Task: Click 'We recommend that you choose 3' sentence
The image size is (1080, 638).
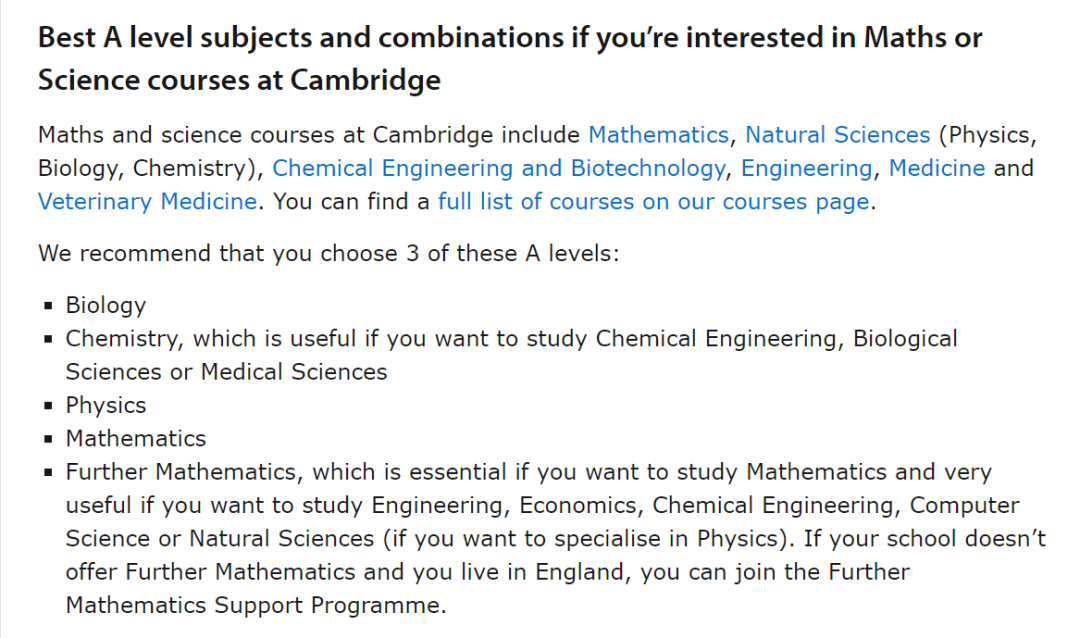Action: pos(329,254)
